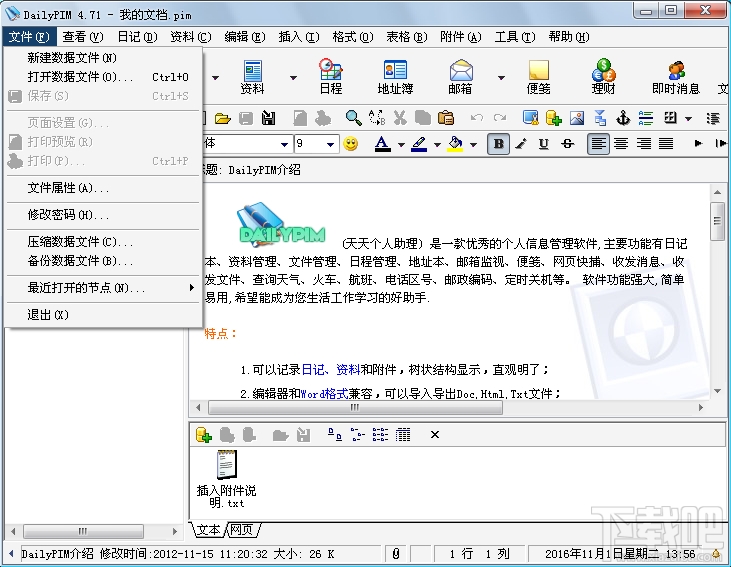Open the 即时消息 instant message module

click(x=676, y=77)
